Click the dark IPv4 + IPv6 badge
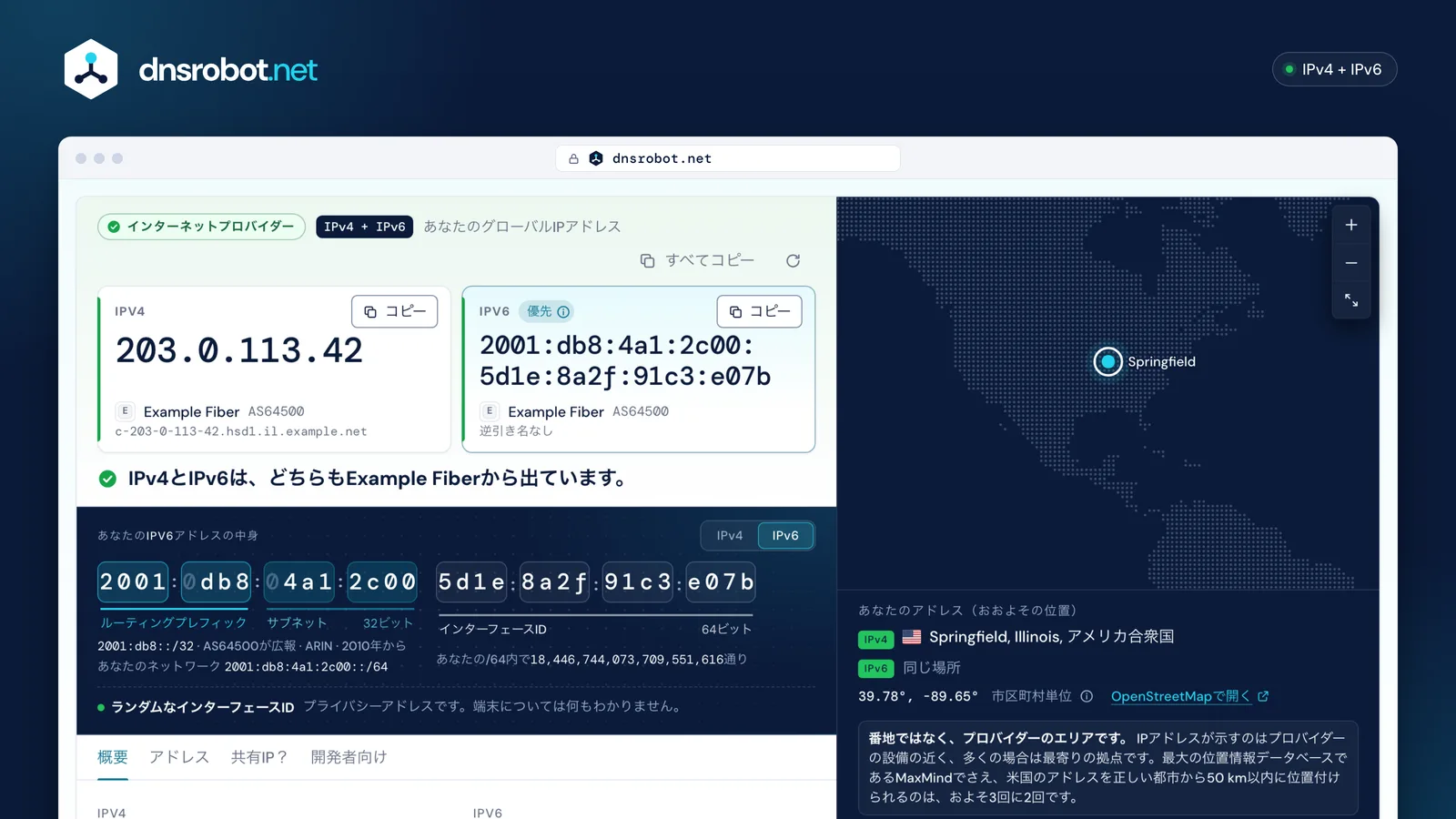Viewport: 1456px width, 819px height. pyautogui.click(x=365, y=227)
